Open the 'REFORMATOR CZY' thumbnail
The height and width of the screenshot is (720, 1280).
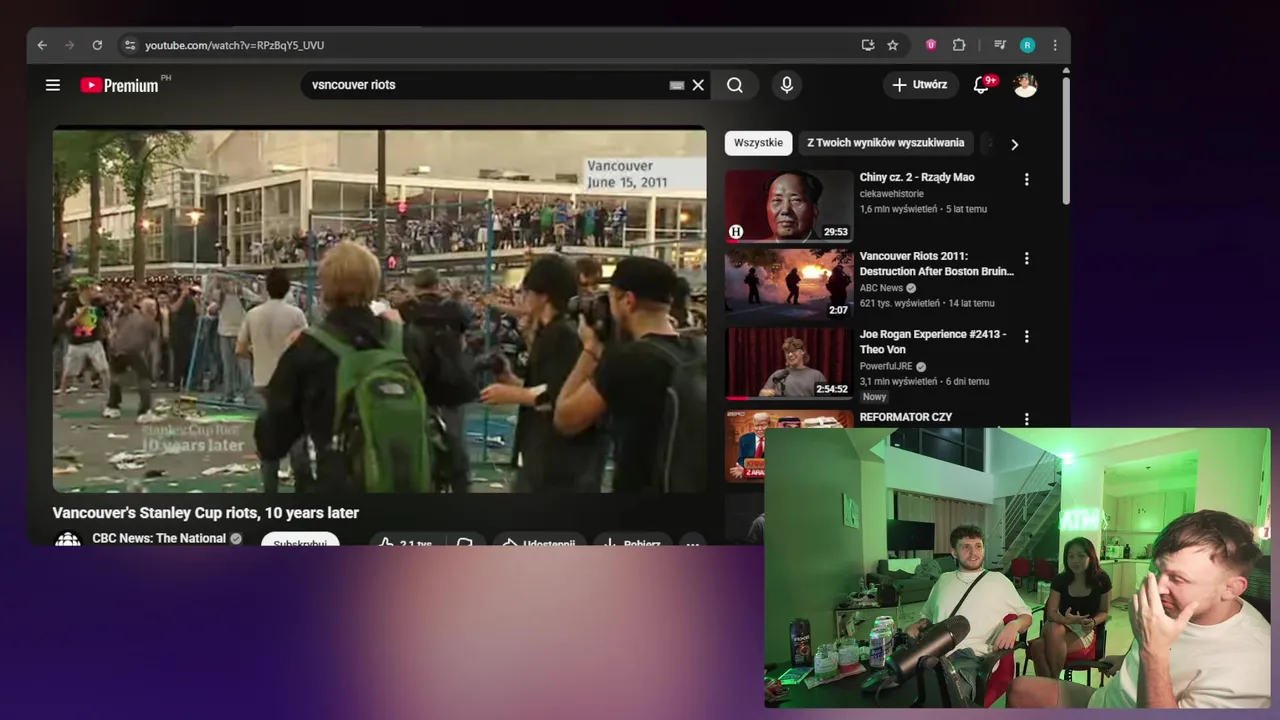[x=789, y=444]
